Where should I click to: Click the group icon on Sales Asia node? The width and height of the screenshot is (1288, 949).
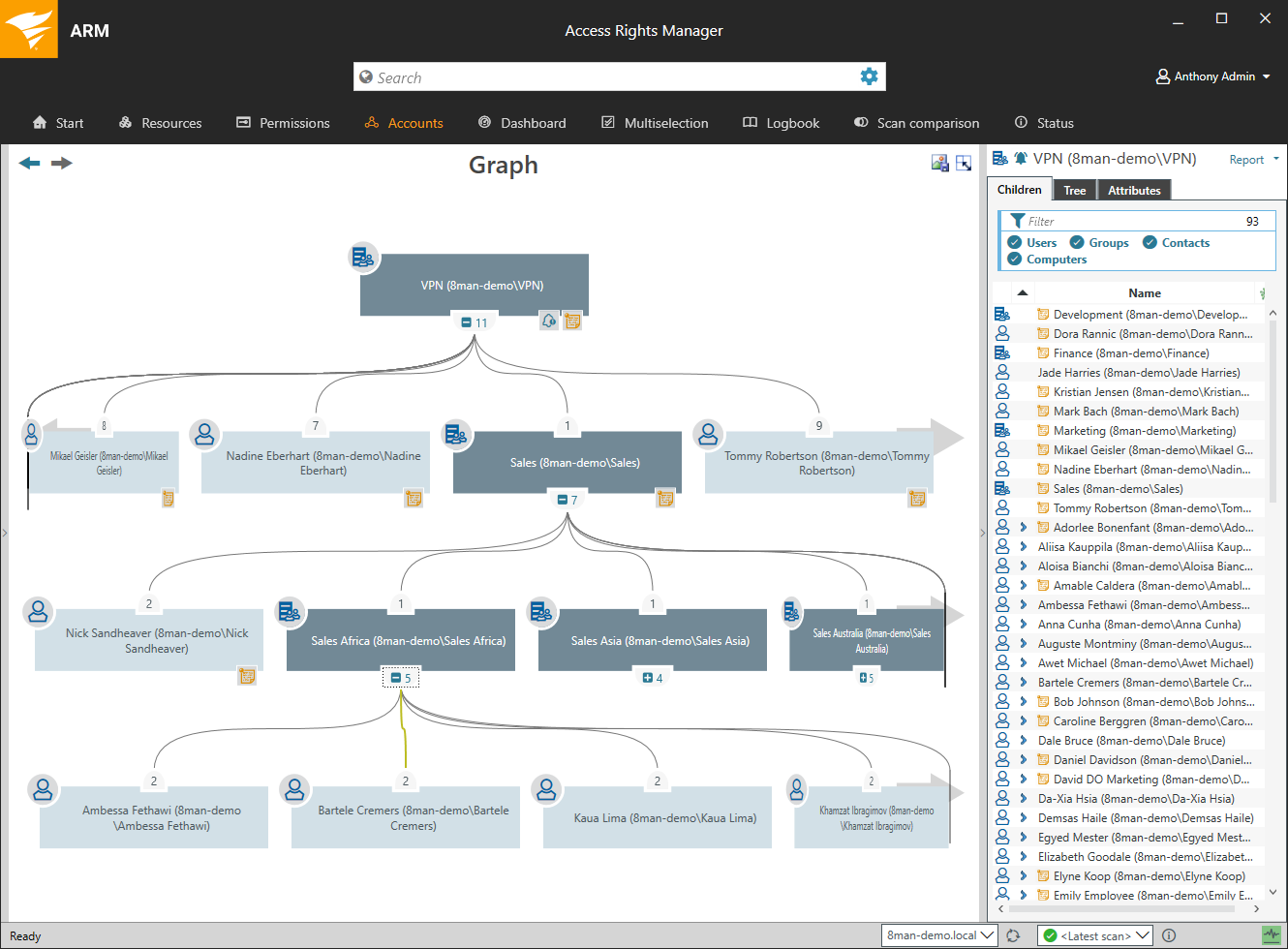[541, 611]
